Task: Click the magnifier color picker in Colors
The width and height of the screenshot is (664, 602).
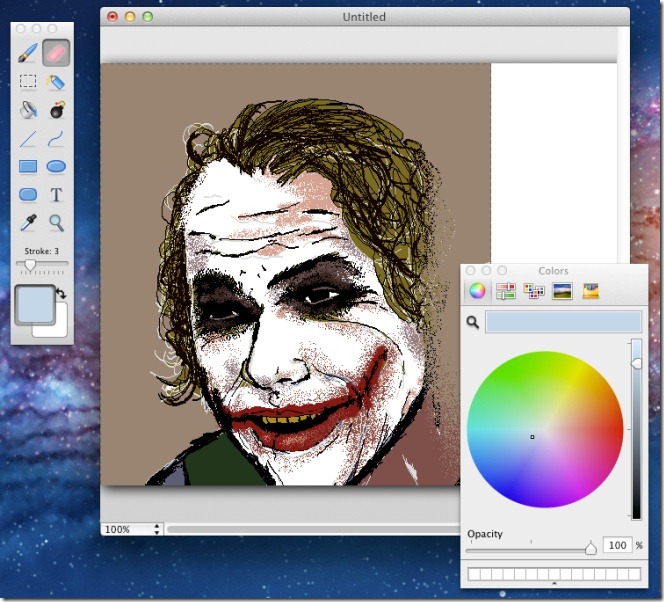Action: point(473,322)
